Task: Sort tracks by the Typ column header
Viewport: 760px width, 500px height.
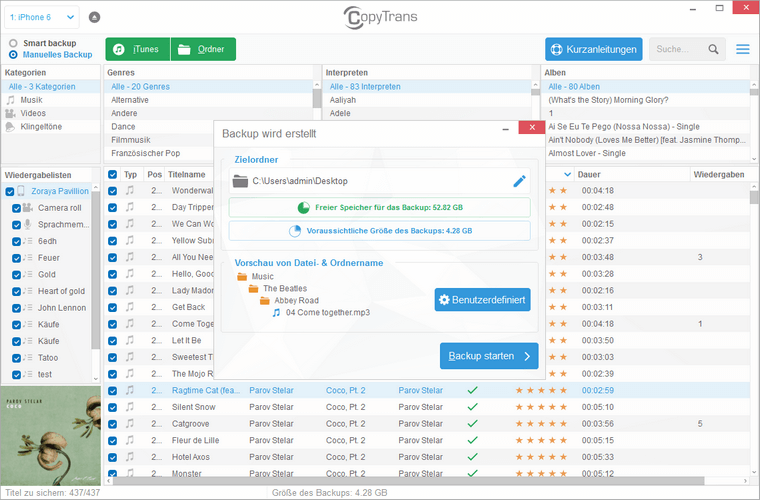Action: click(130, 174)
